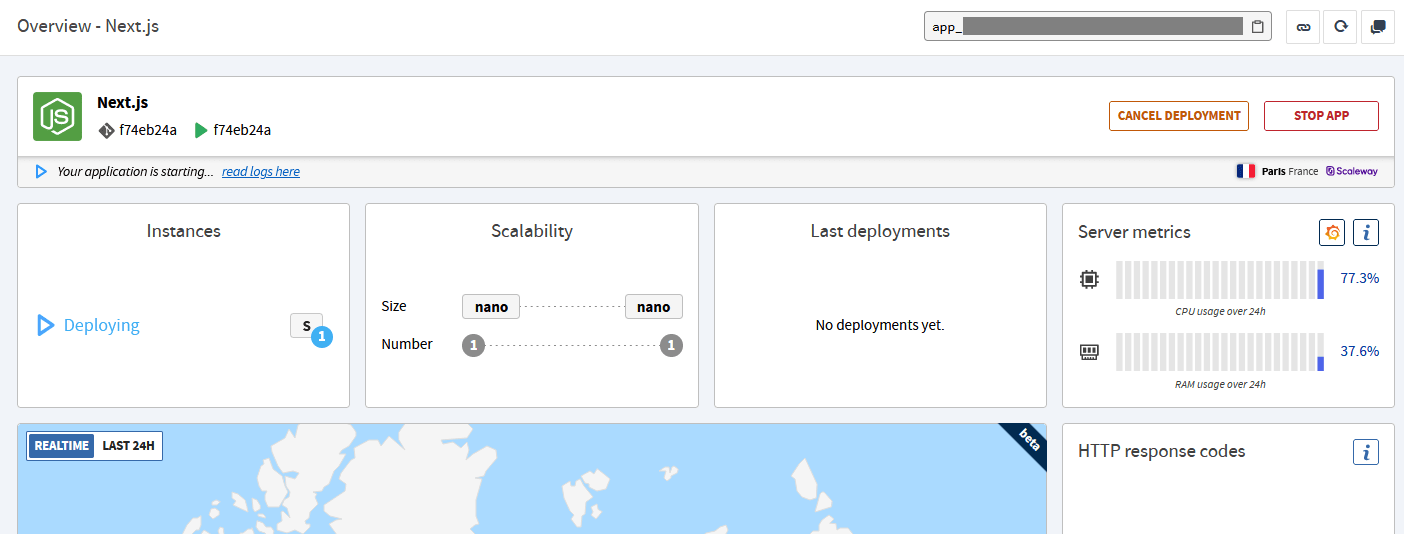Image resolution: width=1404 pixels, height=534 pixels.
Task: Open the read logs here link
Action: click(261, 172)
